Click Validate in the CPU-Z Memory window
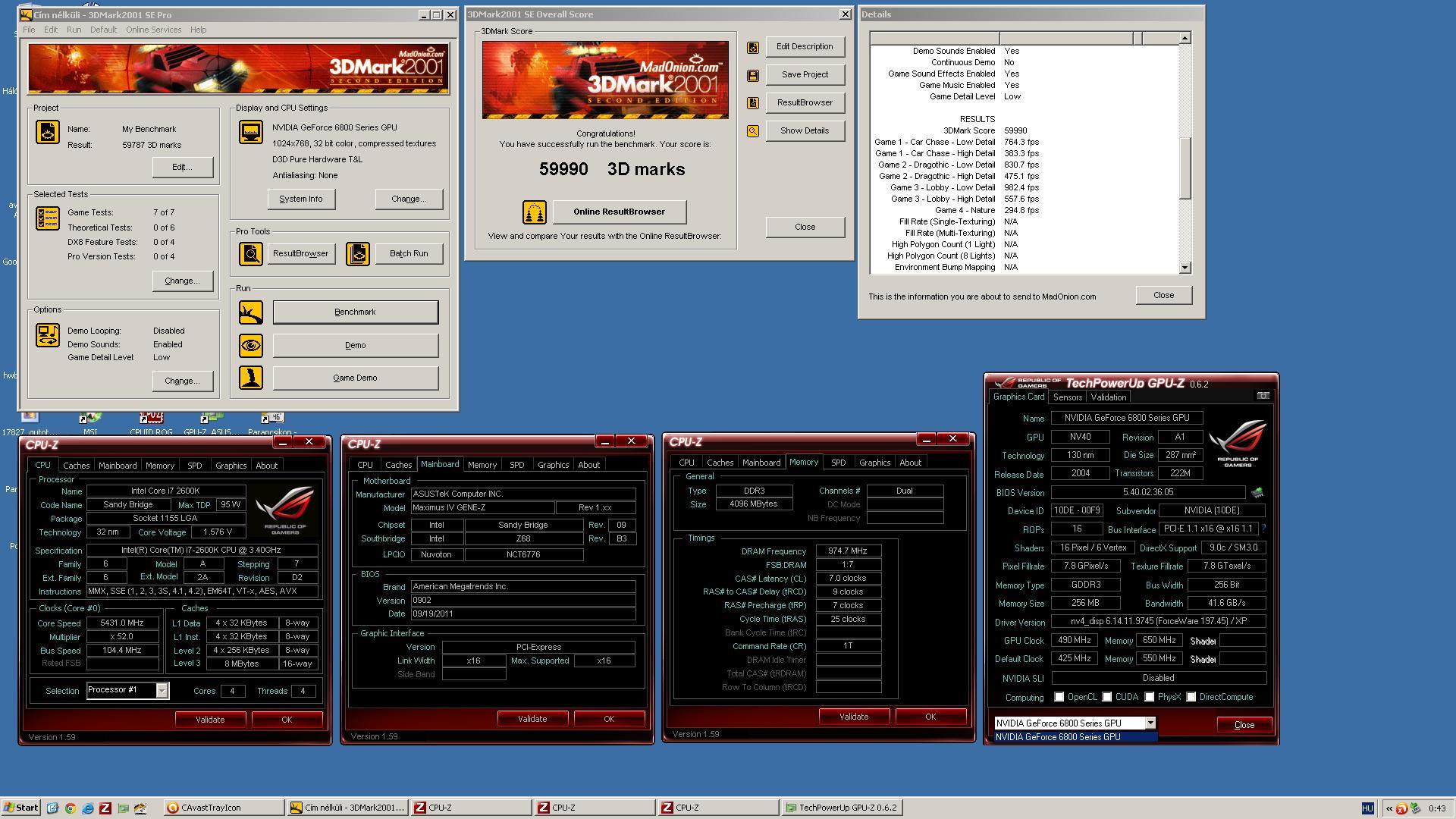Viewport: 1456px width, 819px height. [x=854, y=717]
